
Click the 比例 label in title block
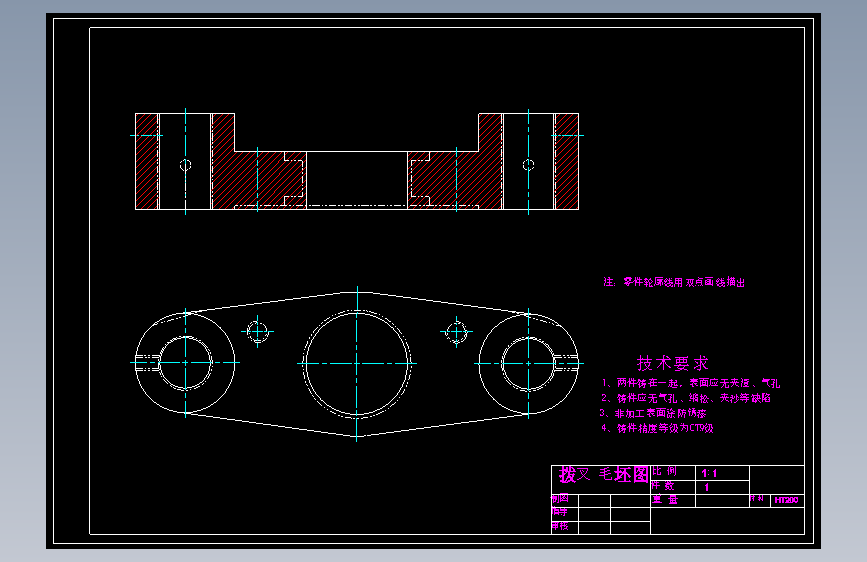pyautogui.click(x=664, y=471)
